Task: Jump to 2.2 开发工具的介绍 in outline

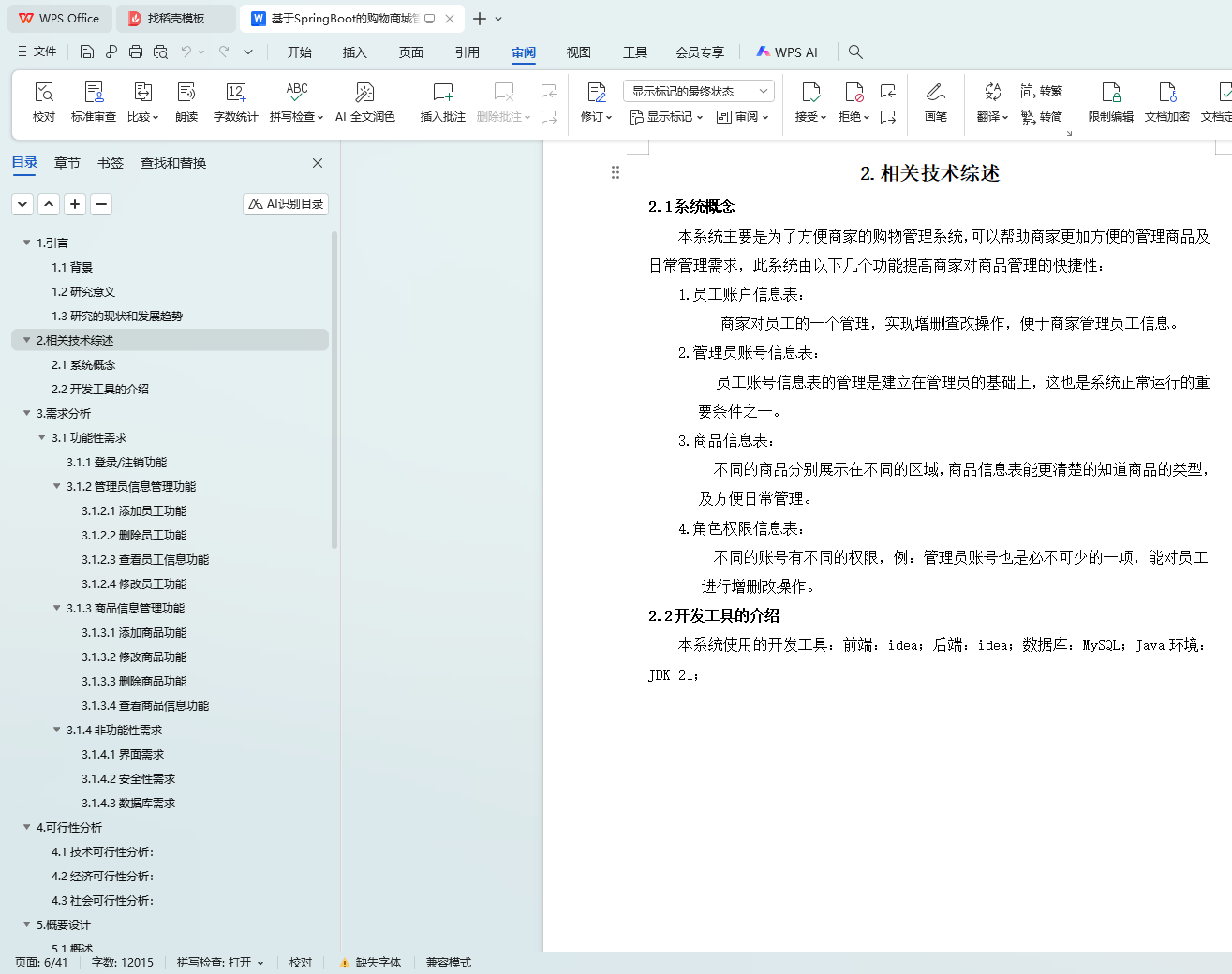Action: click(x=100, y=389)
